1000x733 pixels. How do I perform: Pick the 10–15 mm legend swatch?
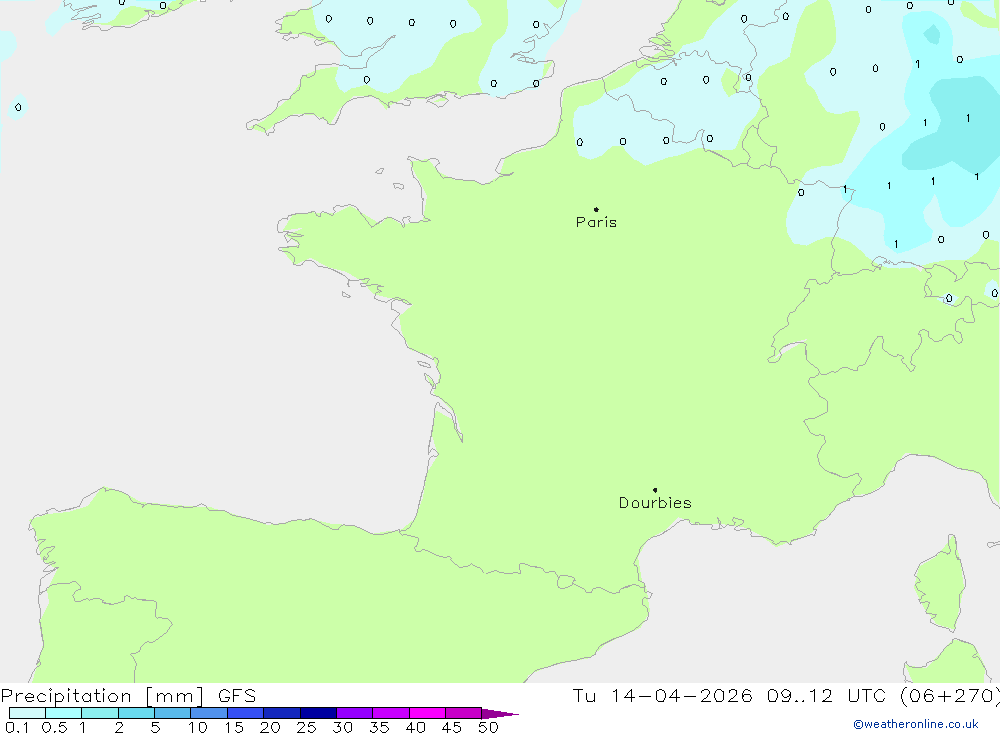coord(209,713)
